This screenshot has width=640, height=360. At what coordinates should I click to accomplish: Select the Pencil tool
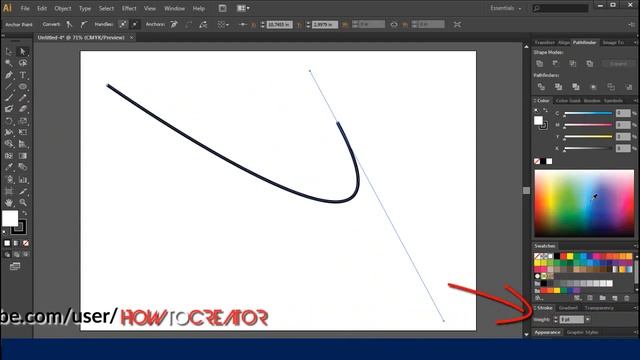(23, 98)
